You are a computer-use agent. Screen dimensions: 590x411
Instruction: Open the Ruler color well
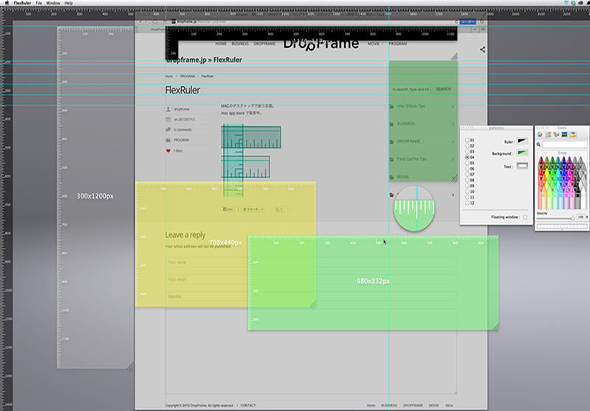tap(522, 141)
